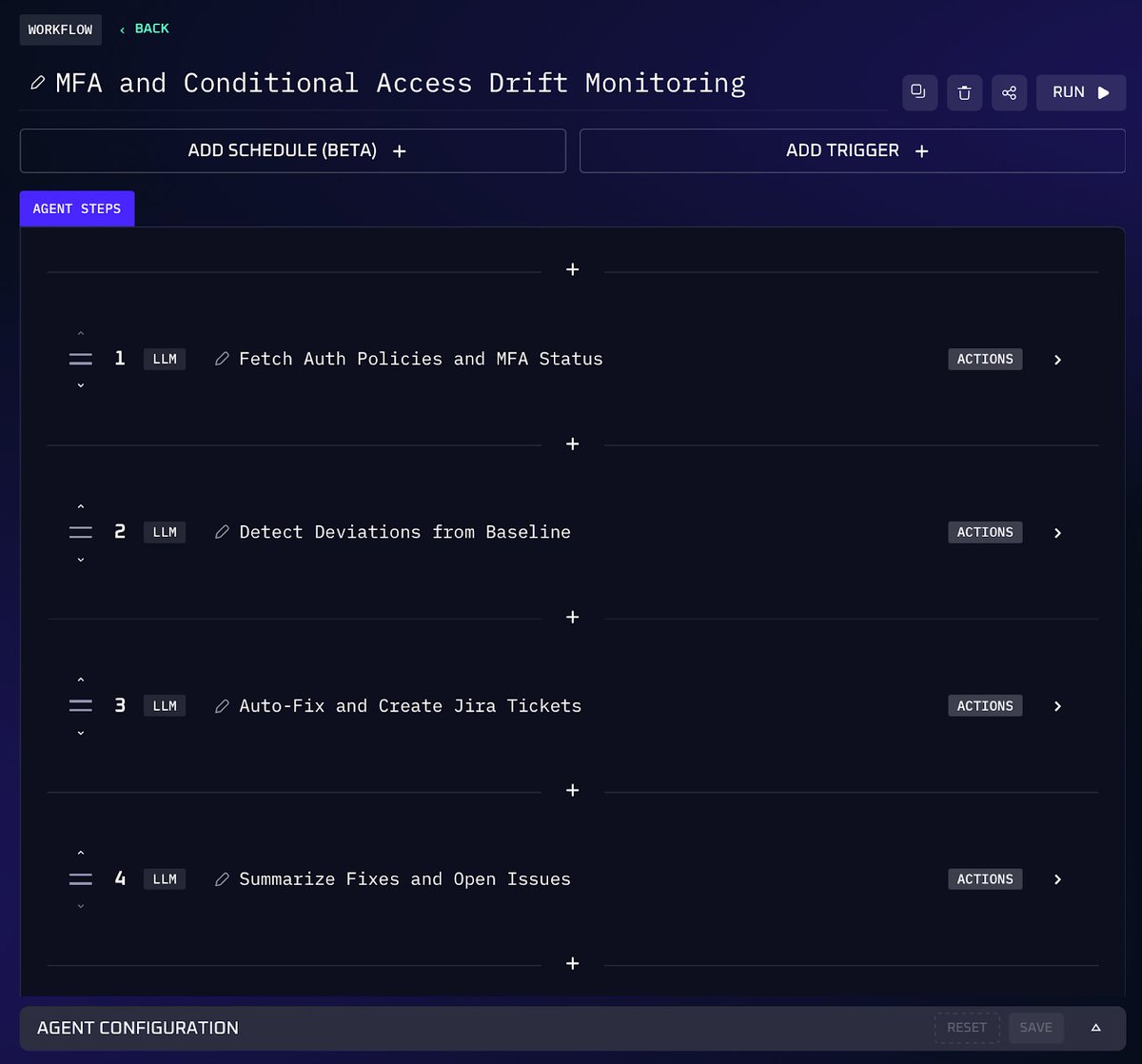1142x1064 pixels.
Task: Click the LLM badge on step 3
Action: tap(165, 706)
